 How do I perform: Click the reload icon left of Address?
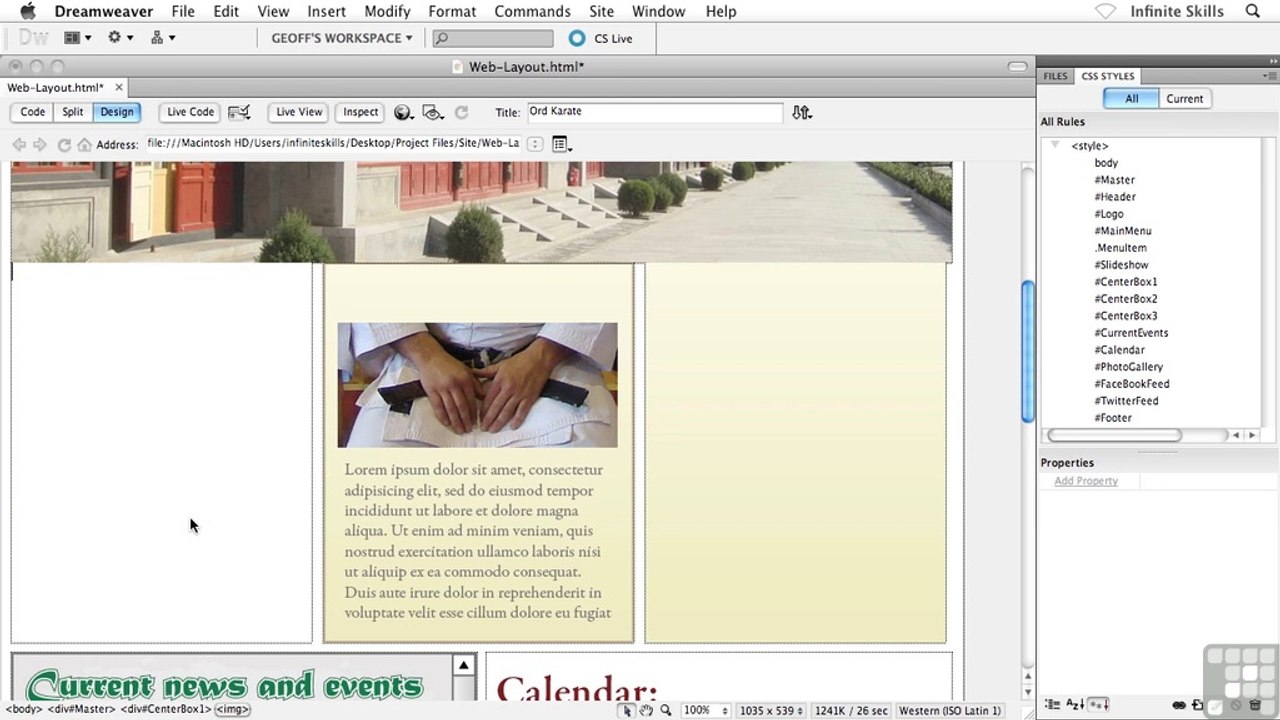(63, 144)
